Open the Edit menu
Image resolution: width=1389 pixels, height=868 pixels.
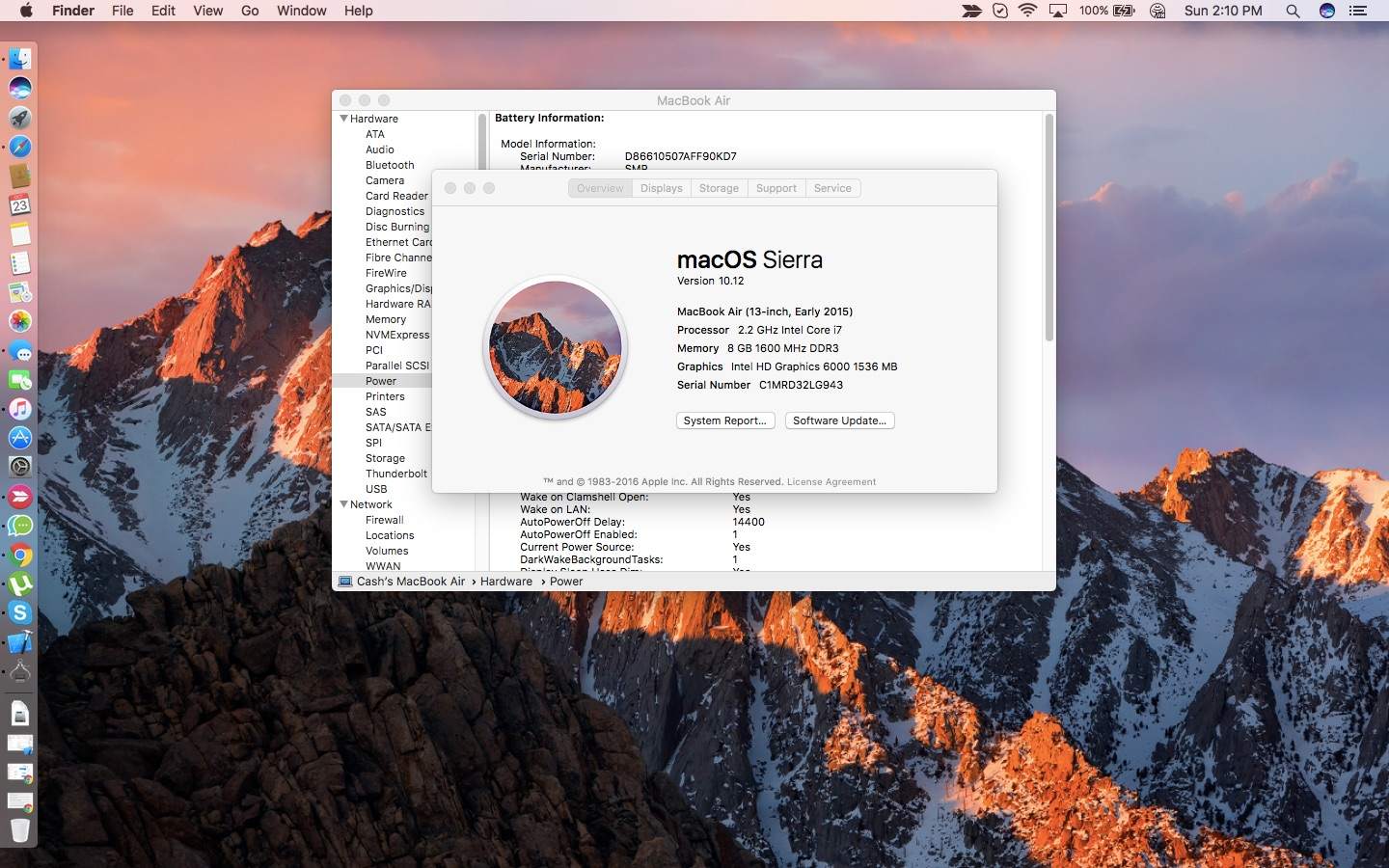[163, 11]
